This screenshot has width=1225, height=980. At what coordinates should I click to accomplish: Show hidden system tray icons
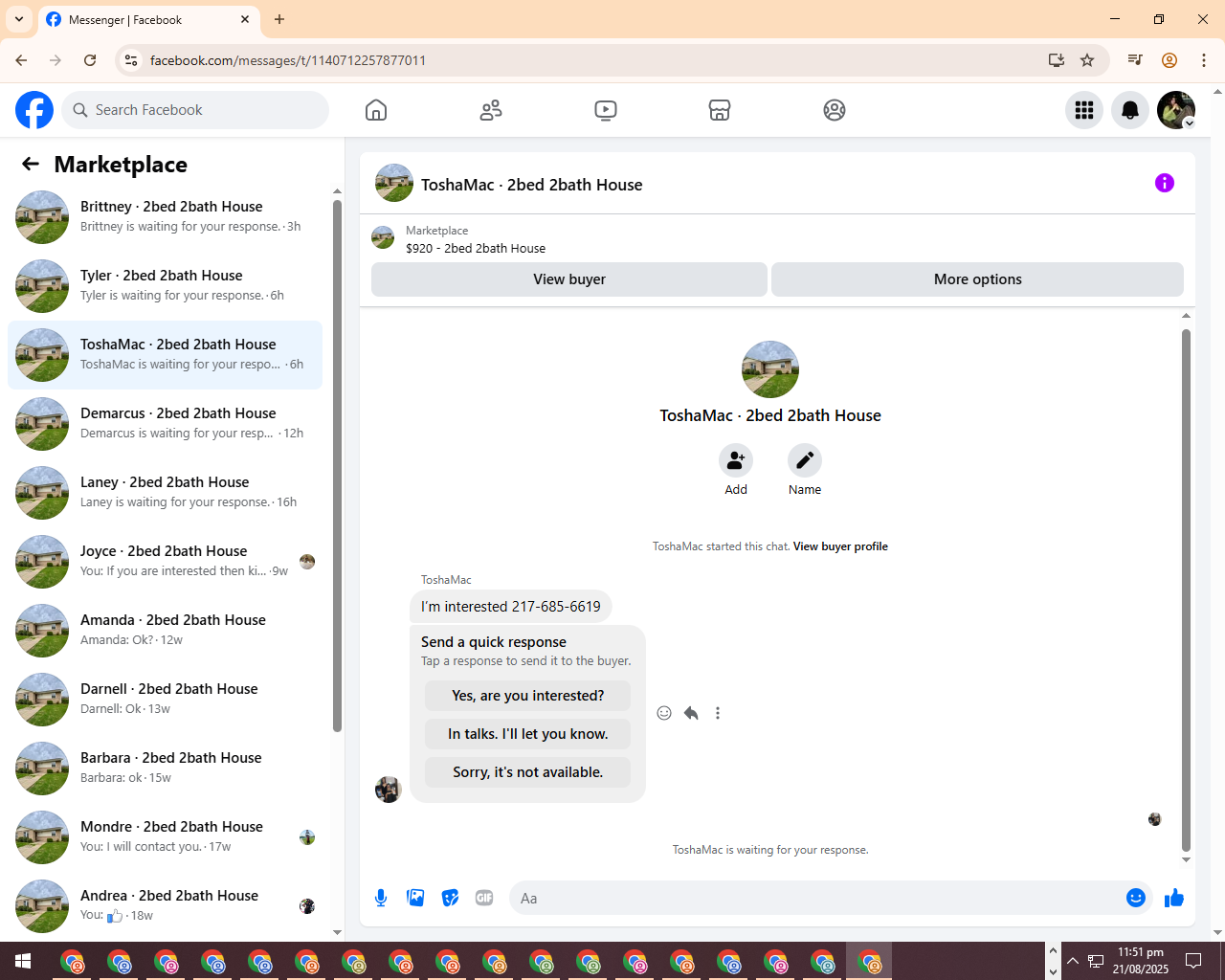click(1073, 961)
